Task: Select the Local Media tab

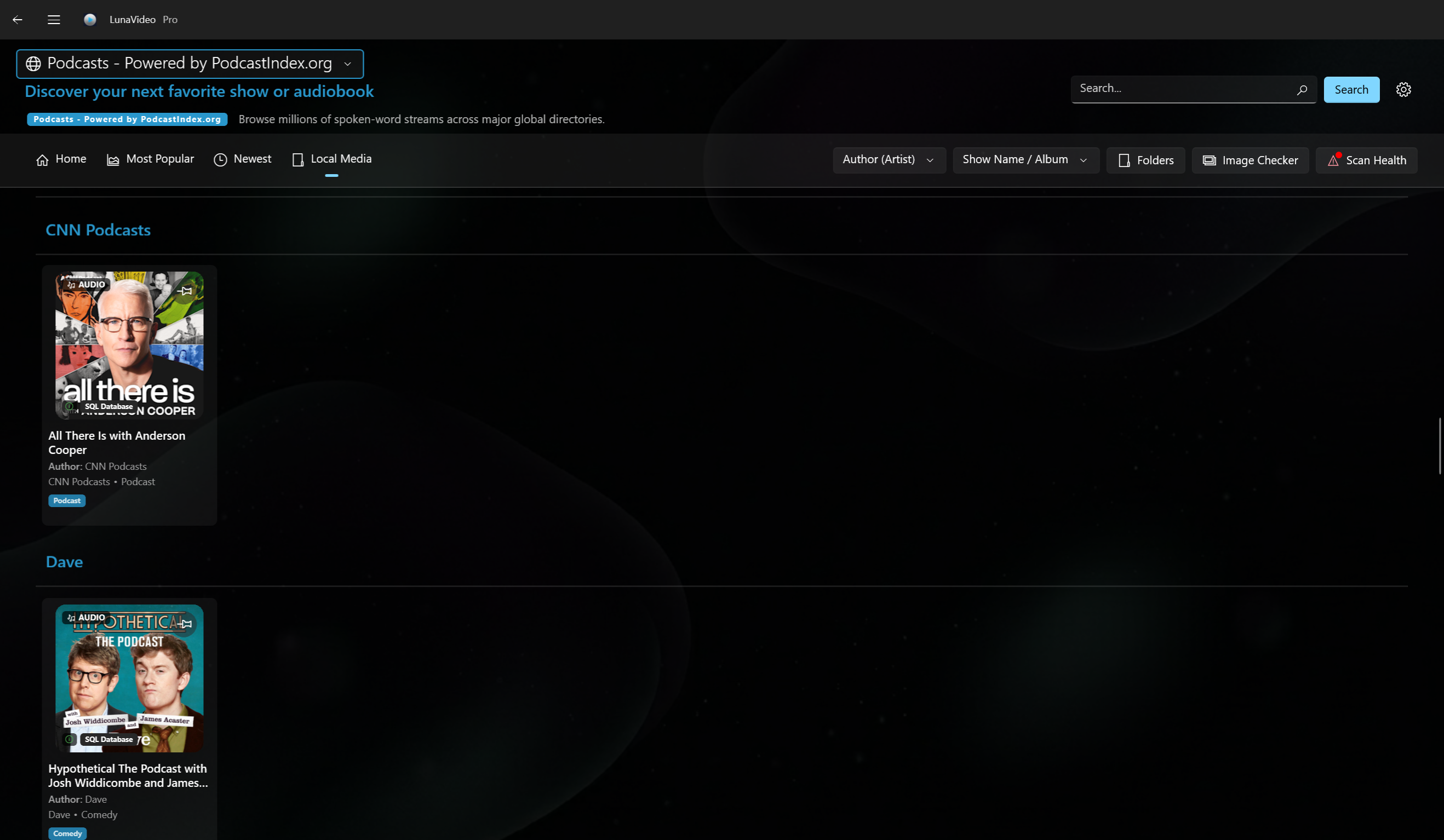Action: 332,159
